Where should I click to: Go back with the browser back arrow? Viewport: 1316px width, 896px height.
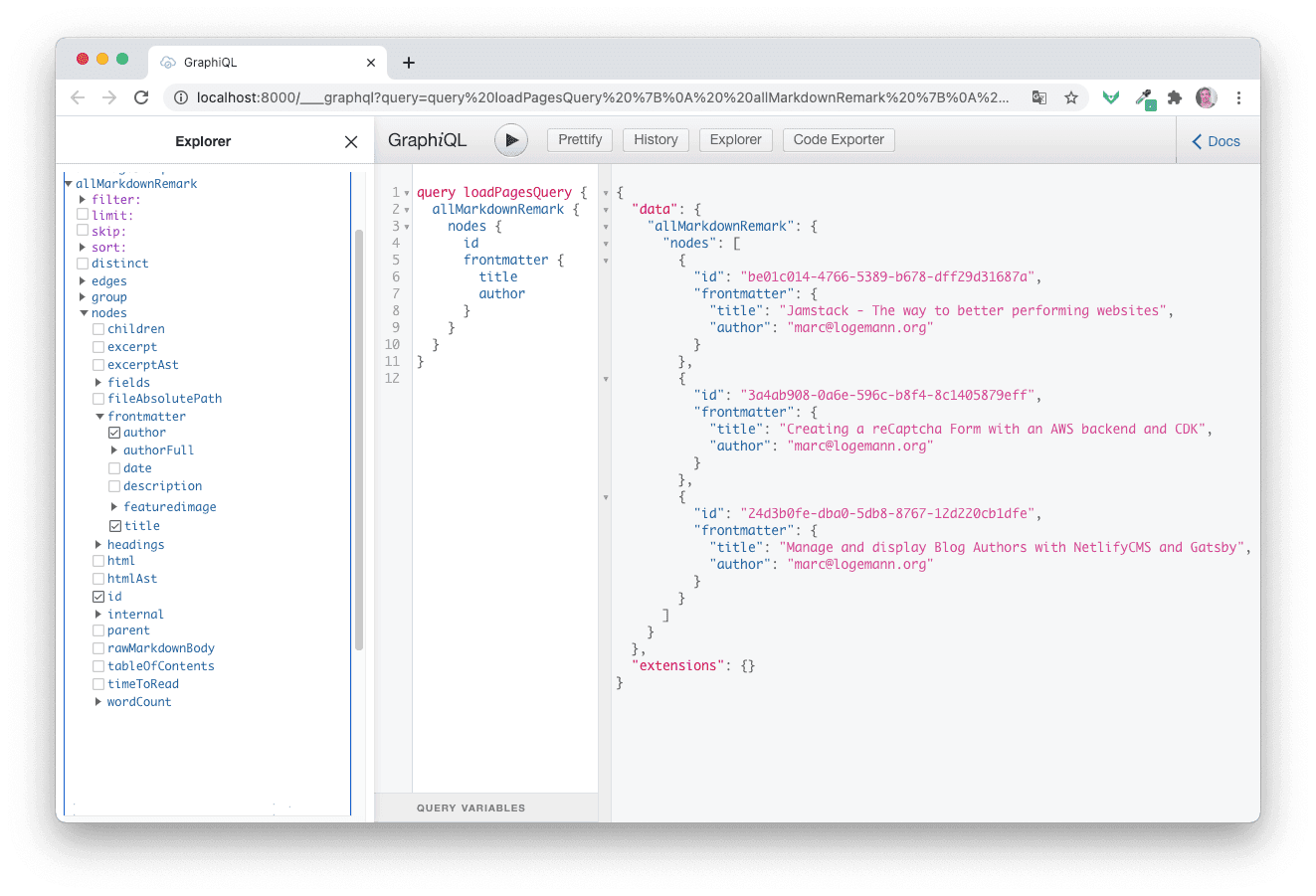pos(78,97)
